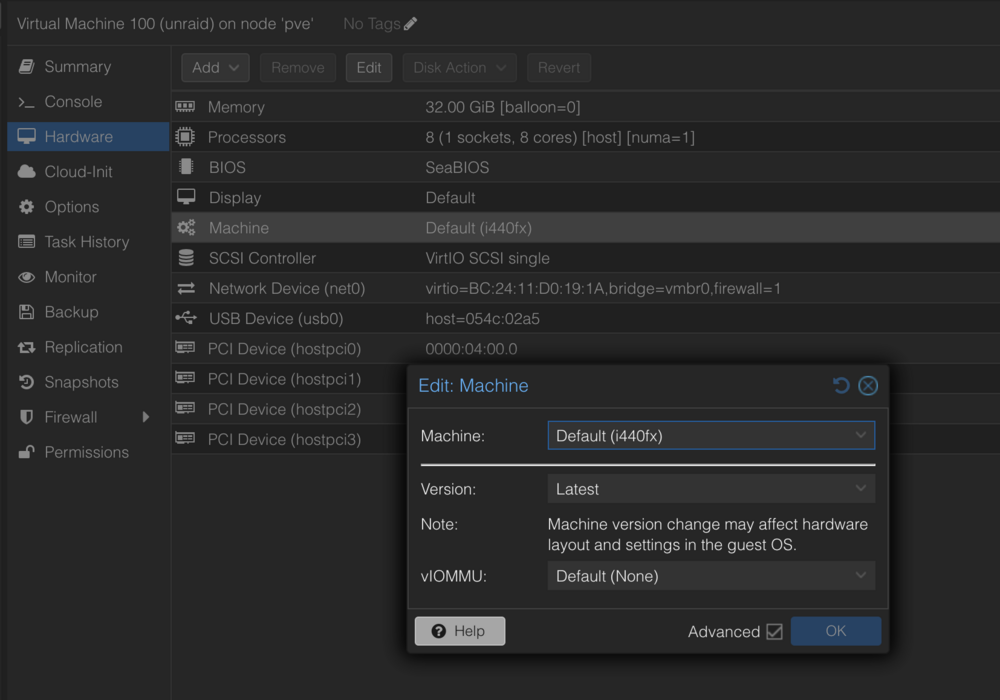Open the Cloud-Init section
Screen dimensions: 1000x700
tap(78, 171)
